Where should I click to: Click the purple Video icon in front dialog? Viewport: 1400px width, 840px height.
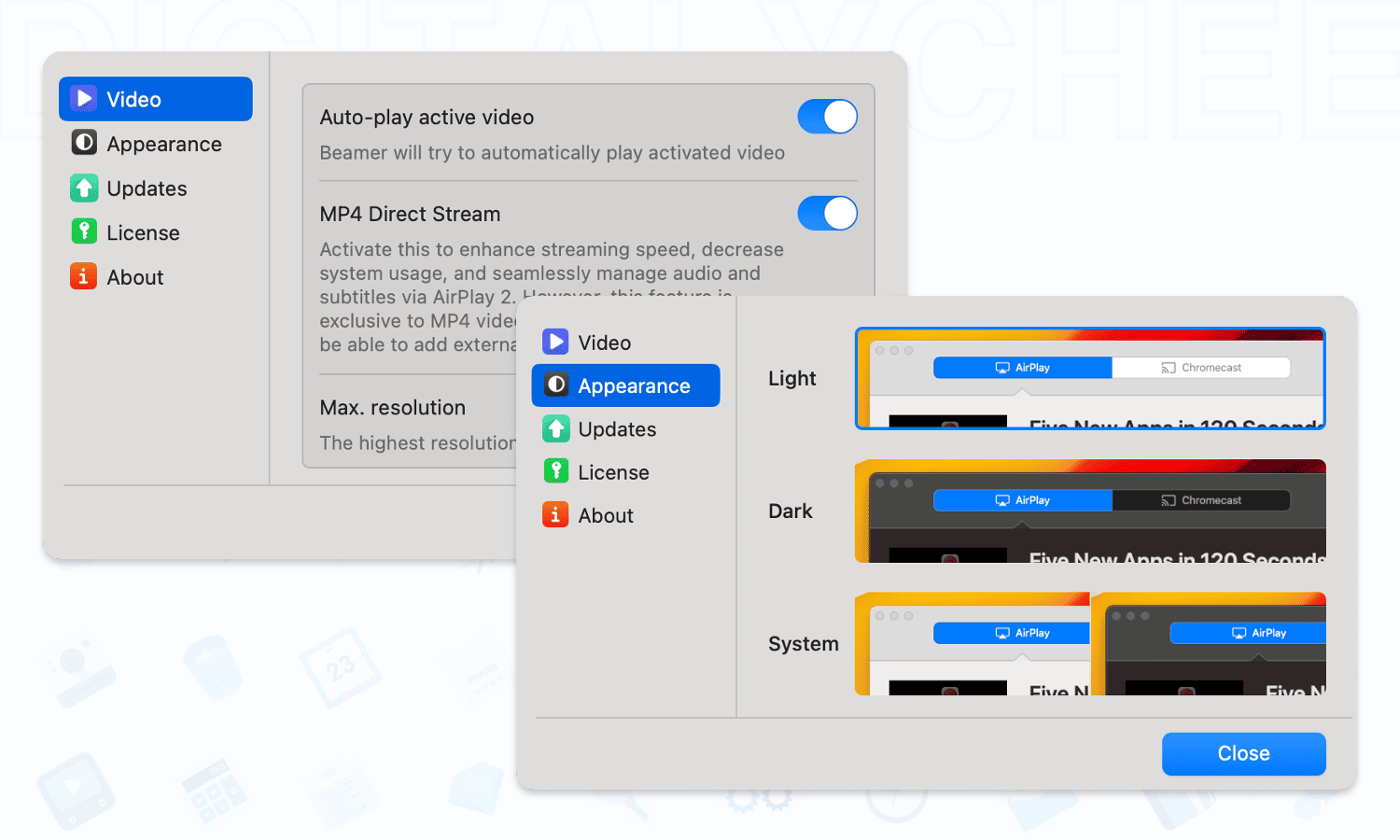tap(556, 342)
